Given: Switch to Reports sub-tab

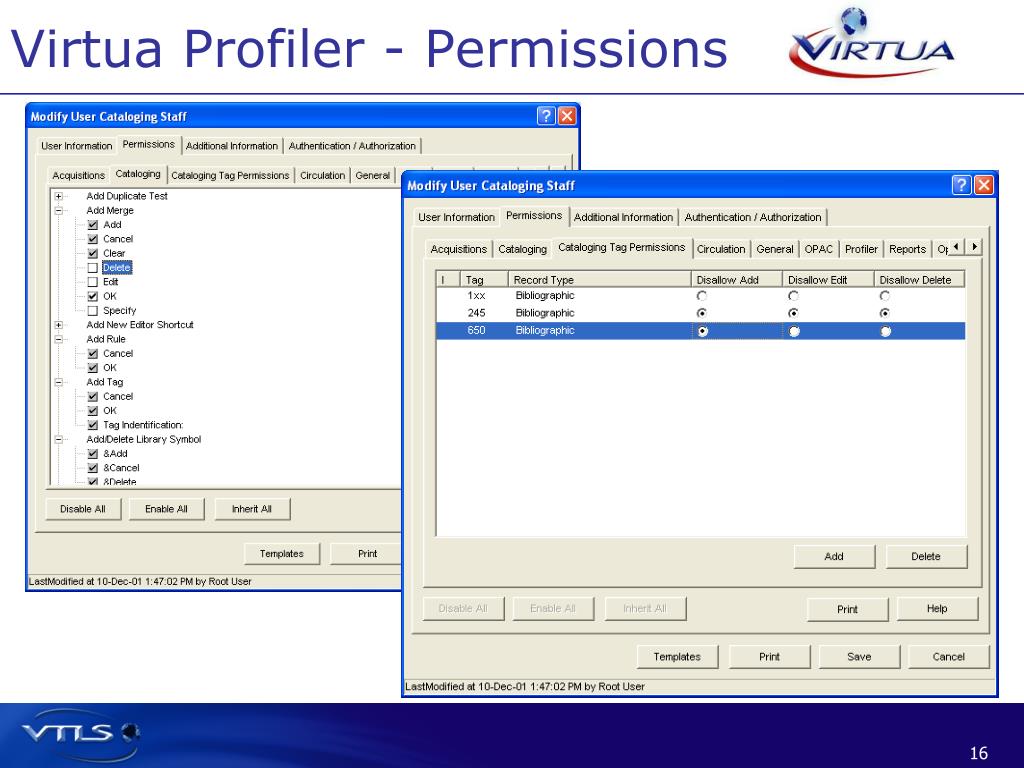Looking at the screenshot, I should click(x=907, y=249).
